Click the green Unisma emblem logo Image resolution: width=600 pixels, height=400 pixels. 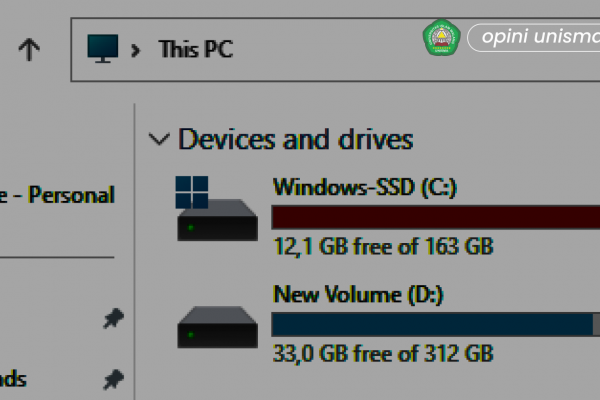click(441, 38)
